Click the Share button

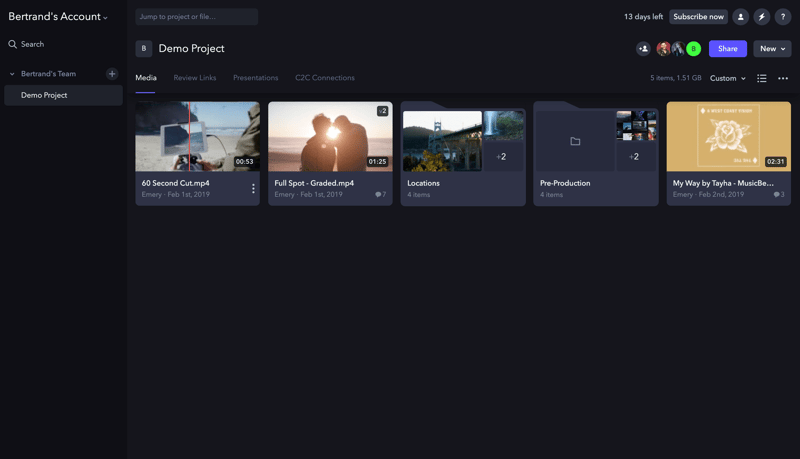tap(728, 49)
